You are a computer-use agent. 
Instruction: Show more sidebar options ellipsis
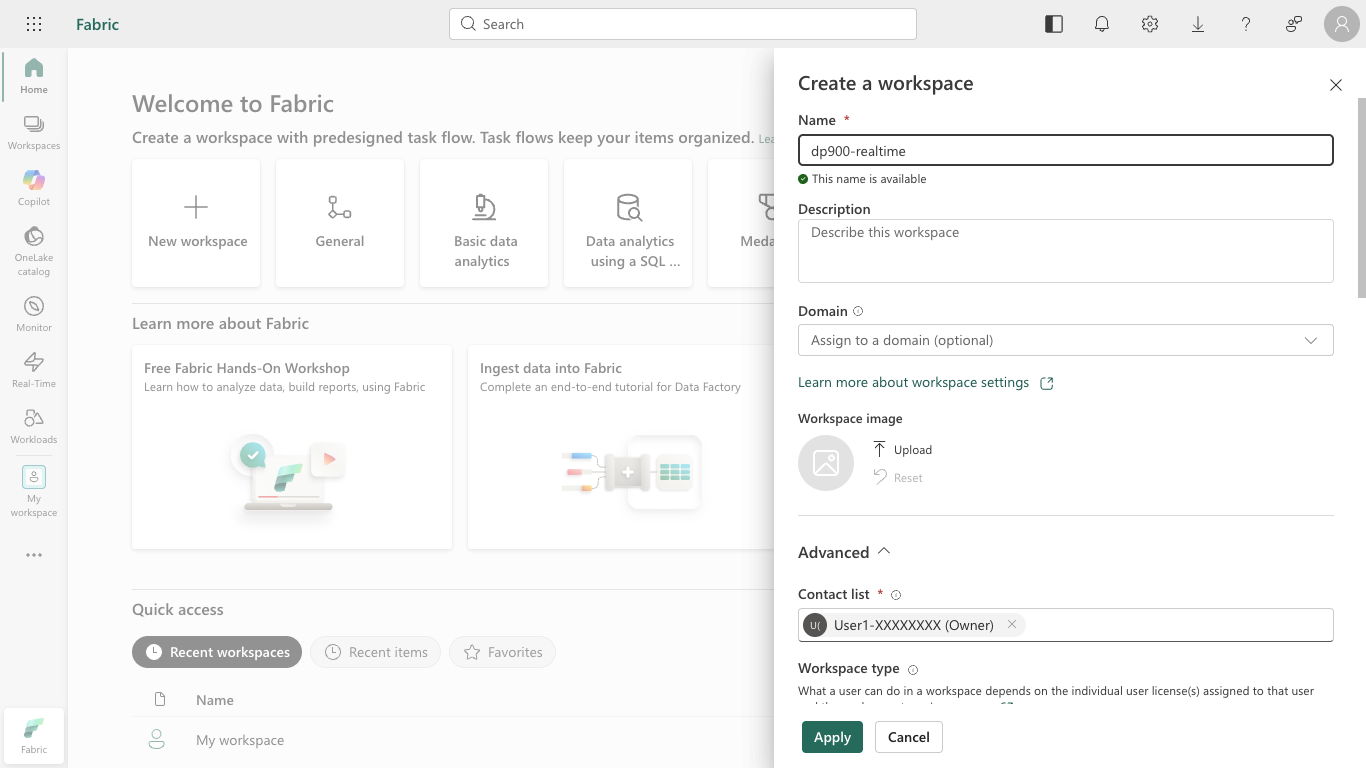34,555
